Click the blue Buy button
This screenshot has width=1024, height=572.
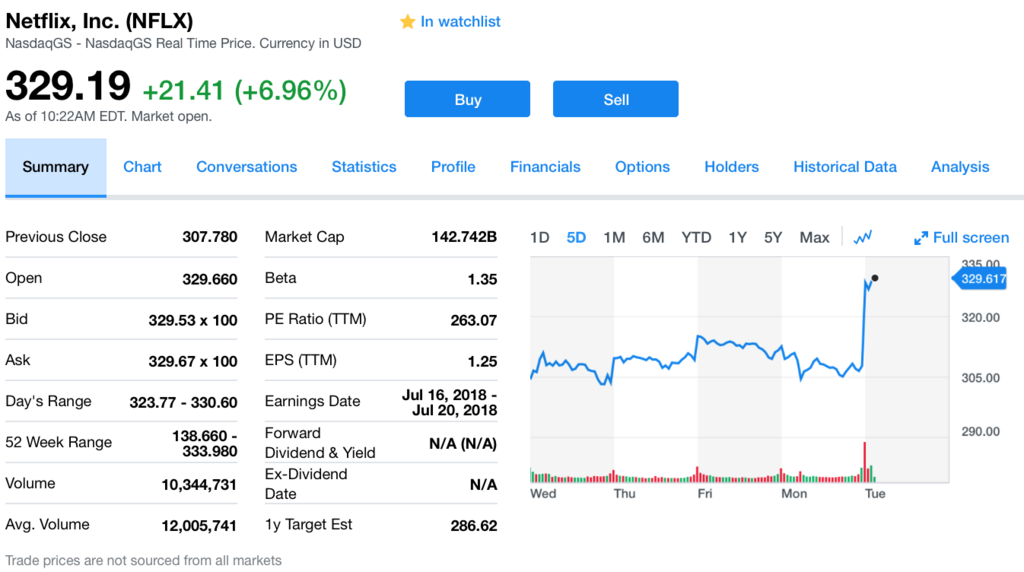coord(468,99)
